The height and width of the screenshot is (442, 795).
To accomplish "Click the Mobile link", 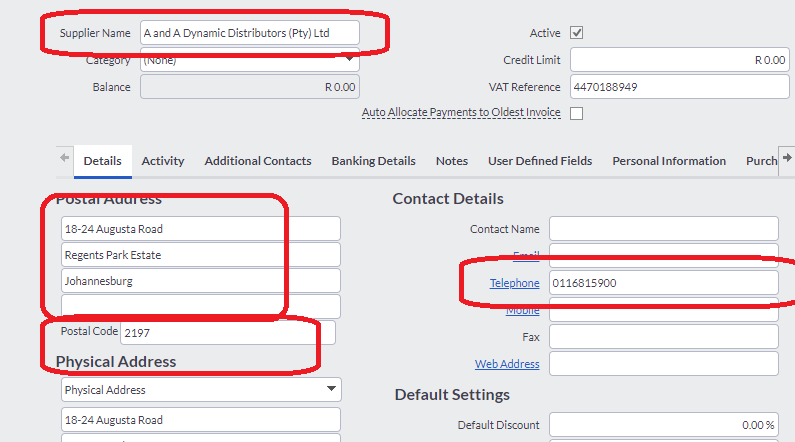I will (x=523, y=310).
